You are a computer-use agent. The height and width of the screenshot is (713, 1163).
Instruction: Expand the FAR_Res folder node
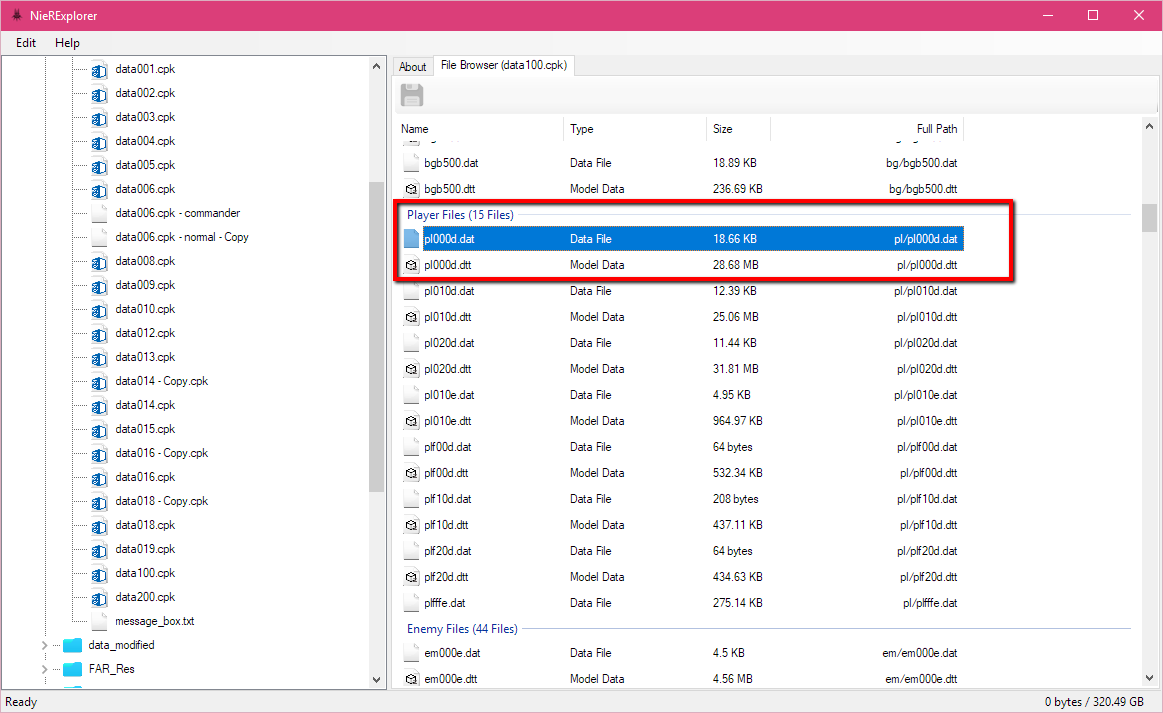click(45, 669)
